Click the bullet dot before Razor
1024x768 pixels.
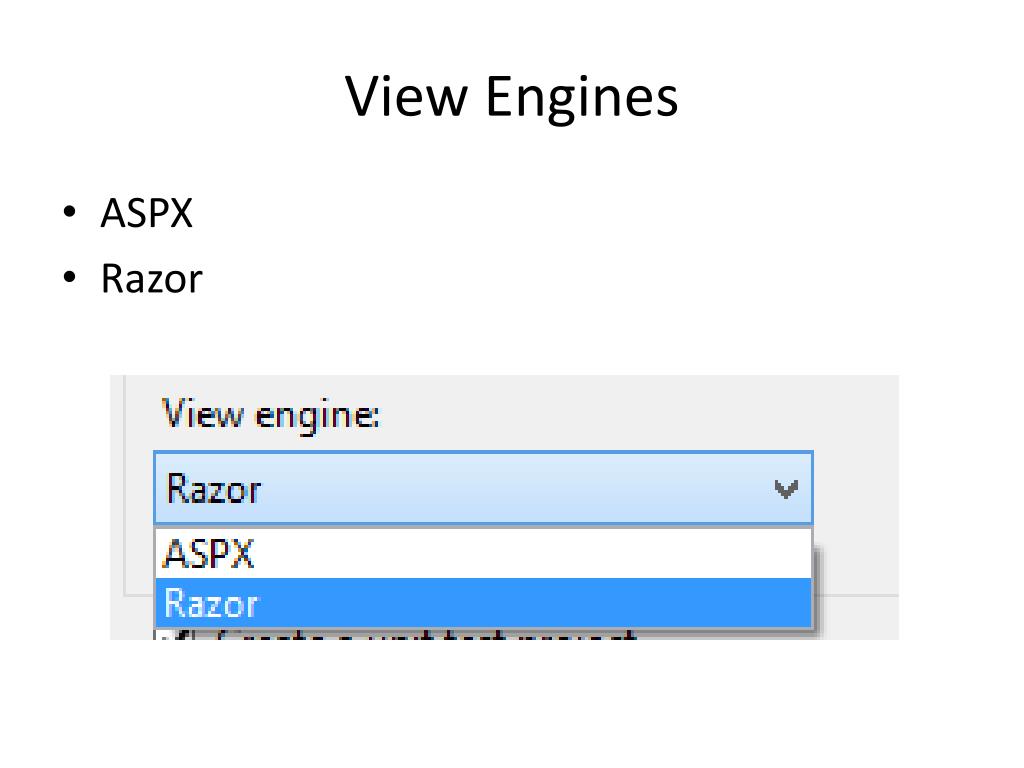point(70,277)
